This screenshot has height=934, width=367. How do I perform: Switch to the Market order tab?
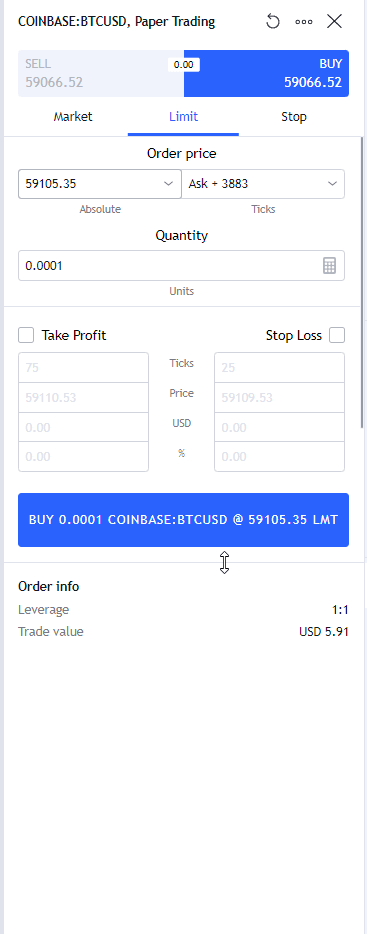(x=73, y=117)
